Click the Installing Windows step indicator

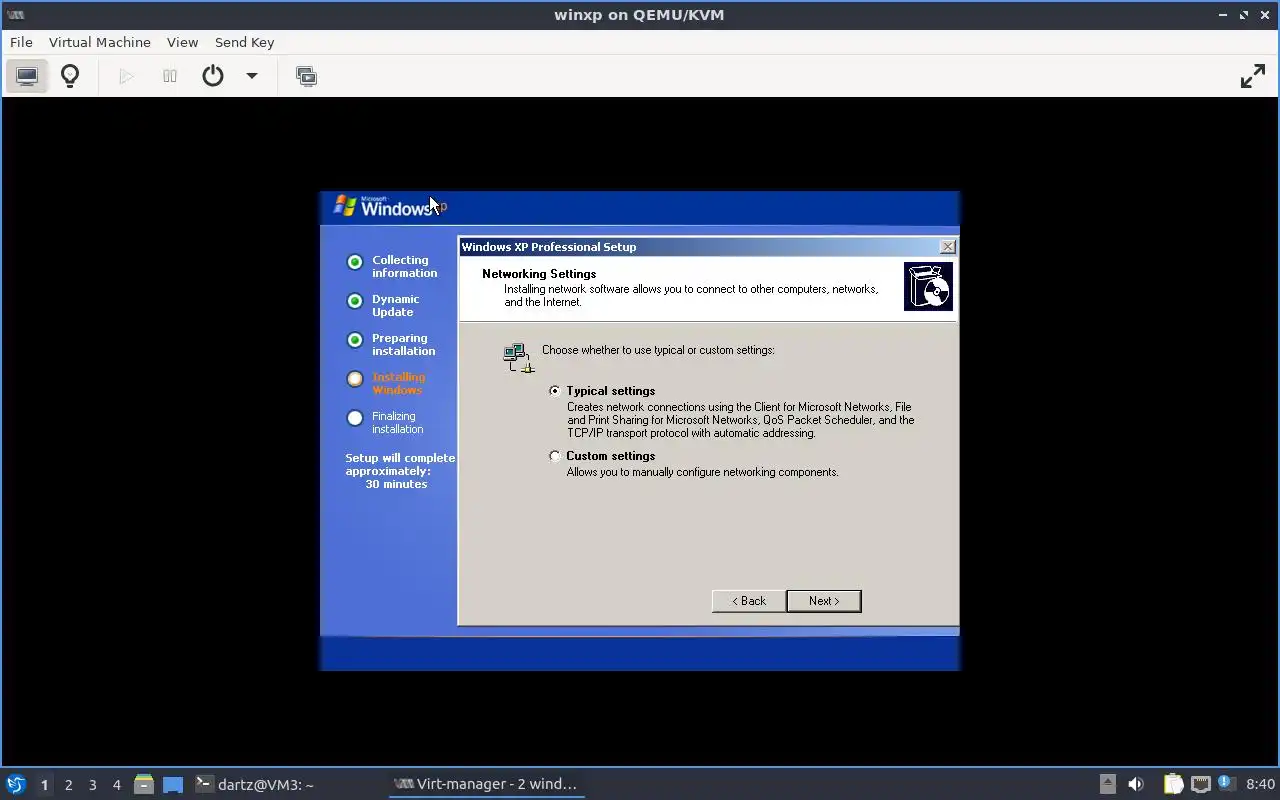coord(354,379)
